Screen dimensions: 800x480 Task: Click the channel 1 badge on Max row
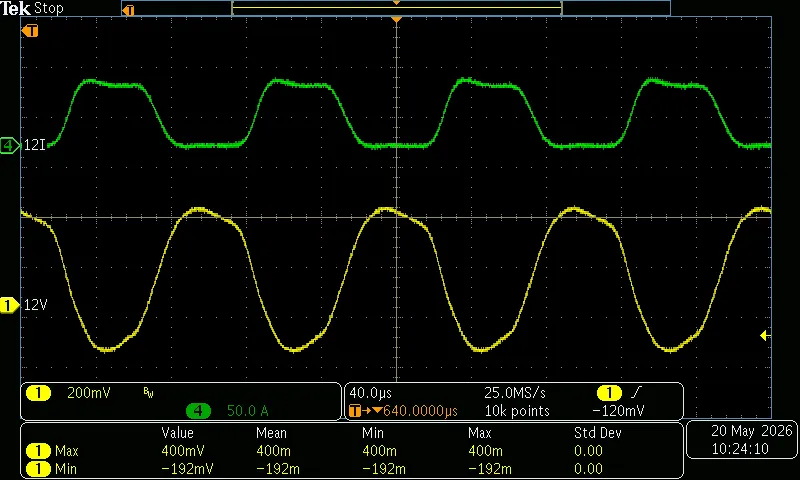click(38, 451)
